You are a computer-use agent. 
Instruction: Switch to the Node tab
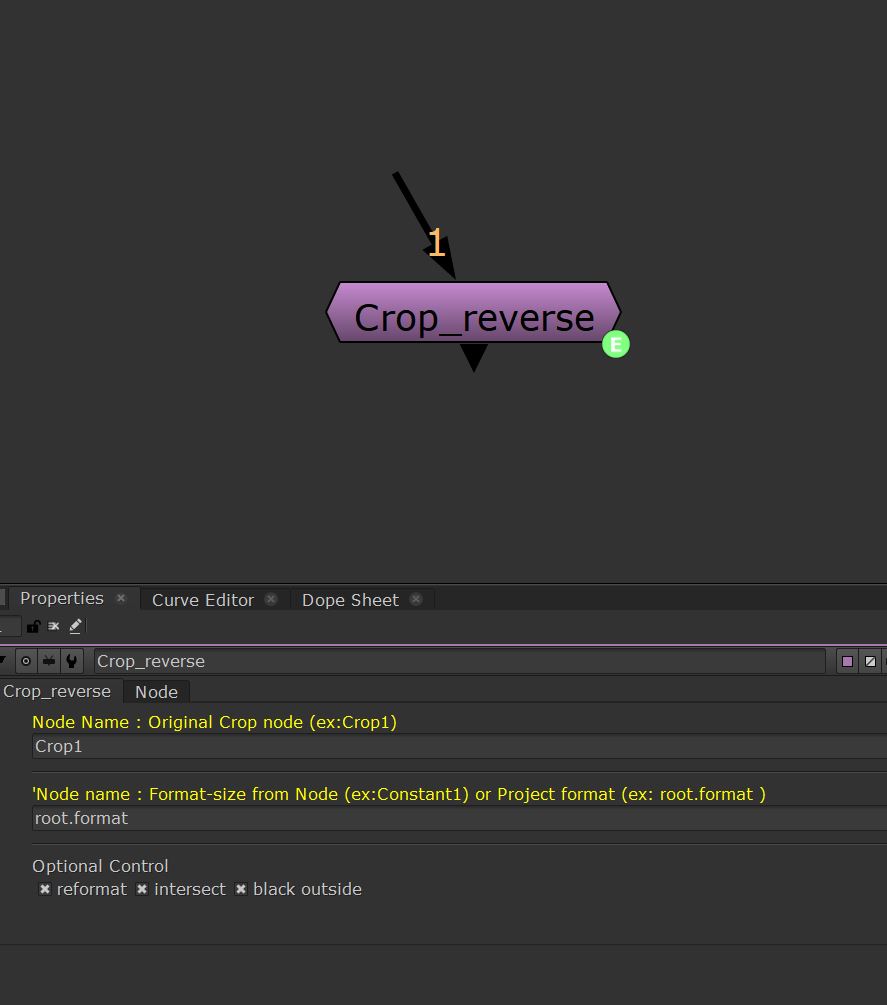click(156, 692)
